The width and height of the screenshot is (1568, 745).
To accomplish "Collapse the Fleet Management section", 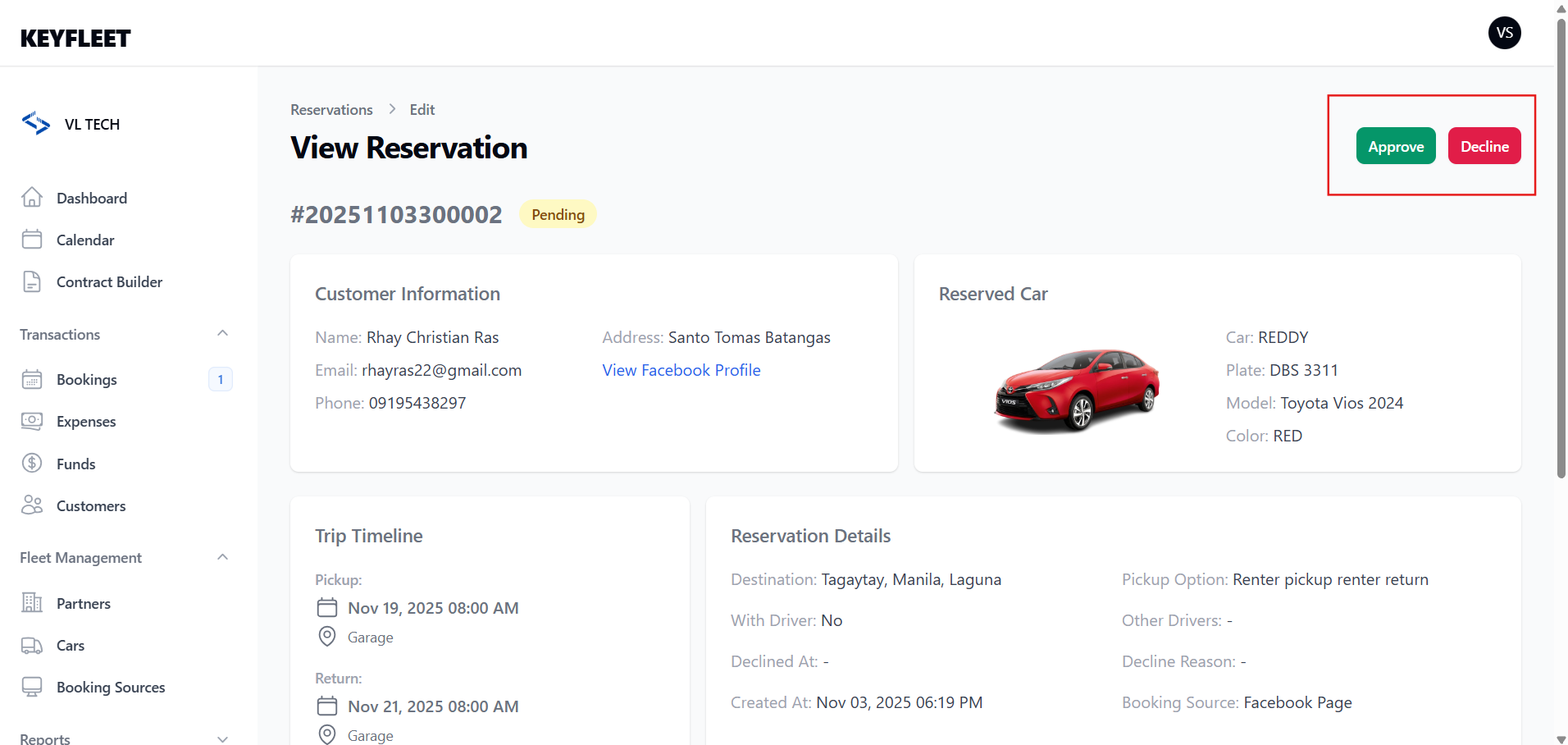I will point(222,558).
